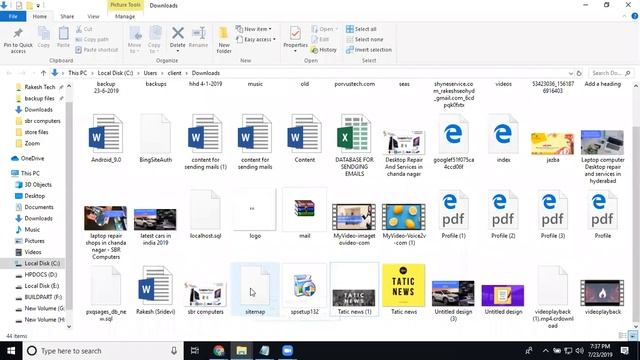The image size is (640, 360).
Task: Click the Windows Start button
Action: [x=11, y=351]
